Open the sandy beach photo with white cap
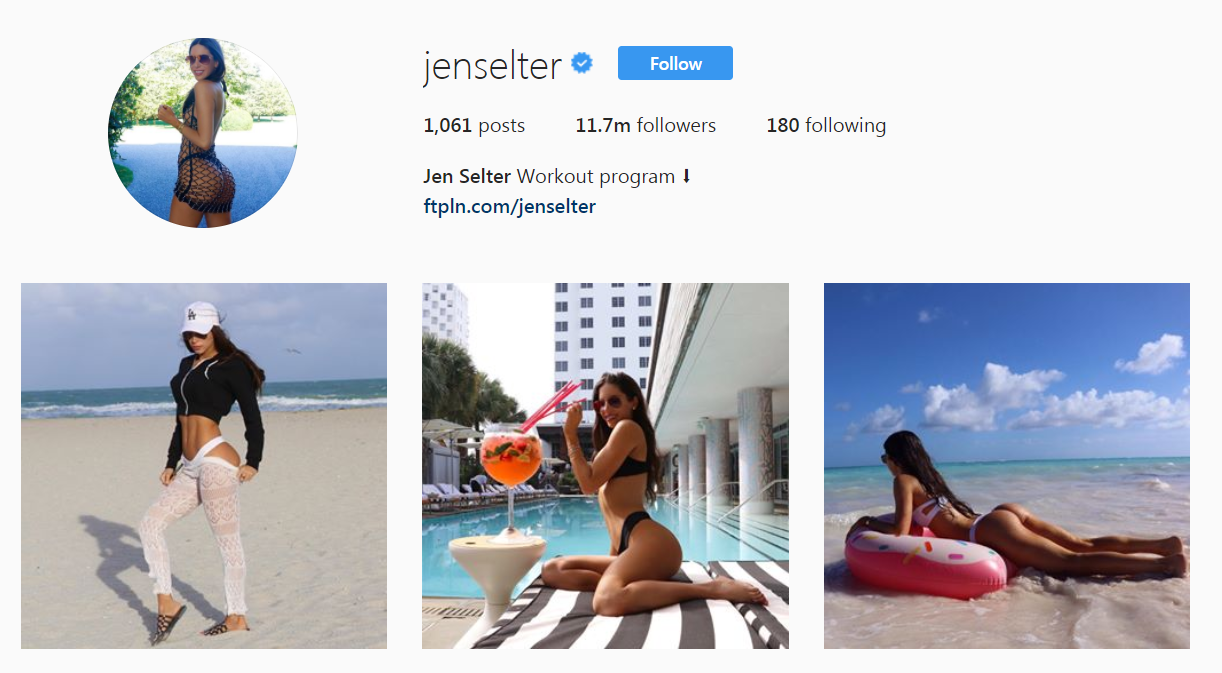Image resolution: width=1222 pixels, height=673 pixels. [x=204, y=466]
